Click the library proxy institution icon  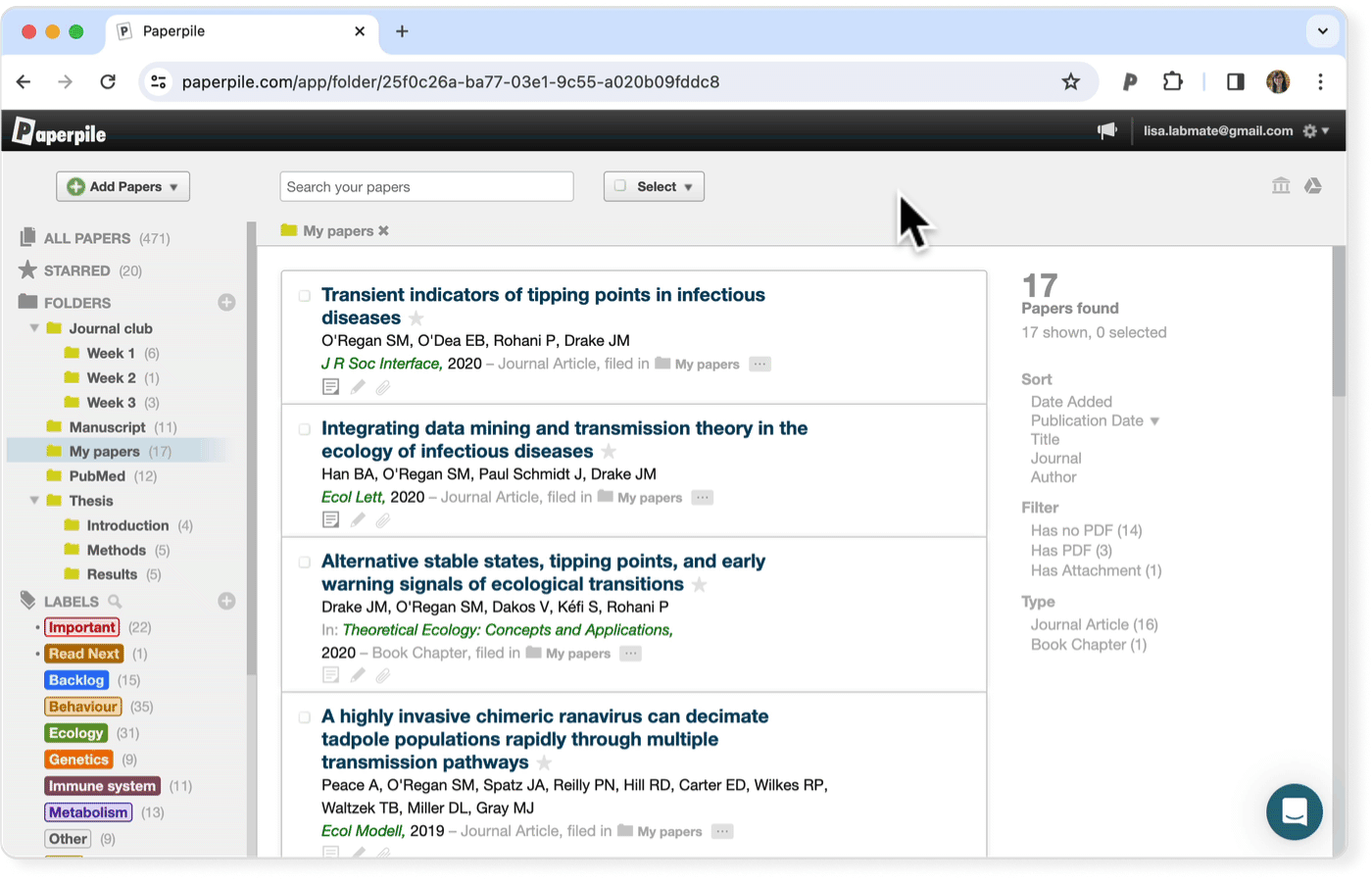click(1281, 184)
